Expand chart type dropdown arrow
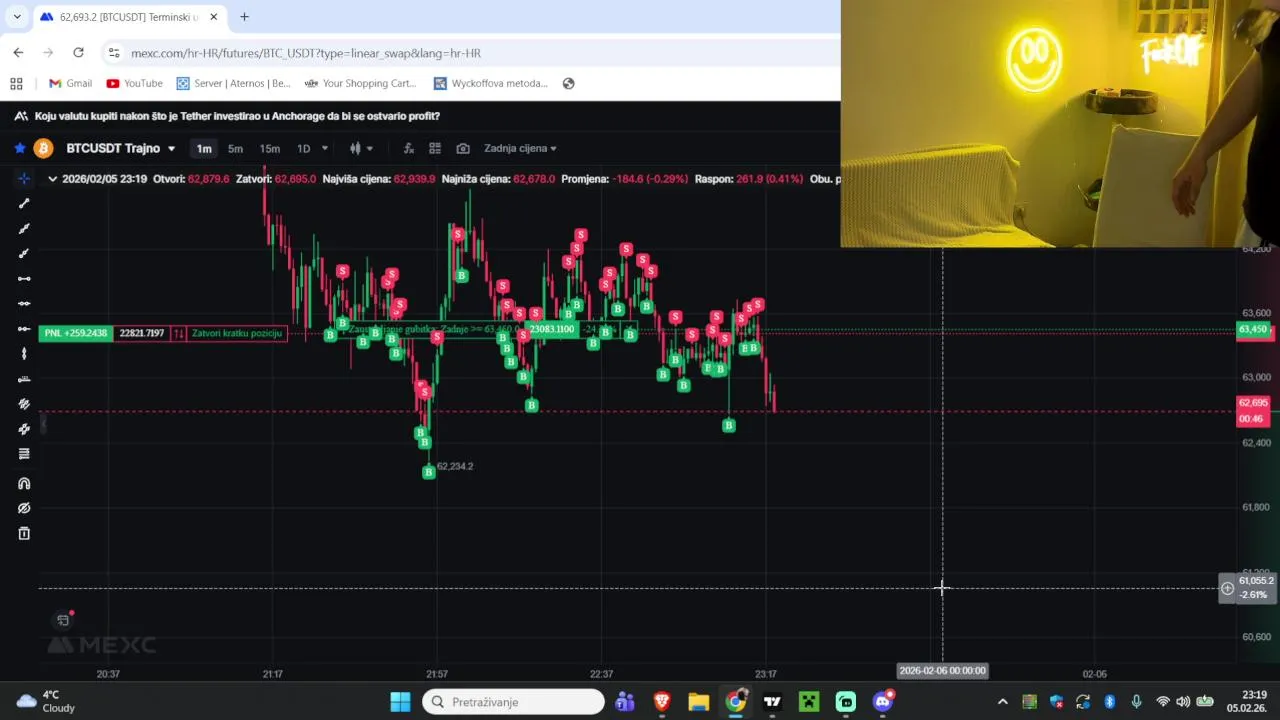 pos(370,148)
